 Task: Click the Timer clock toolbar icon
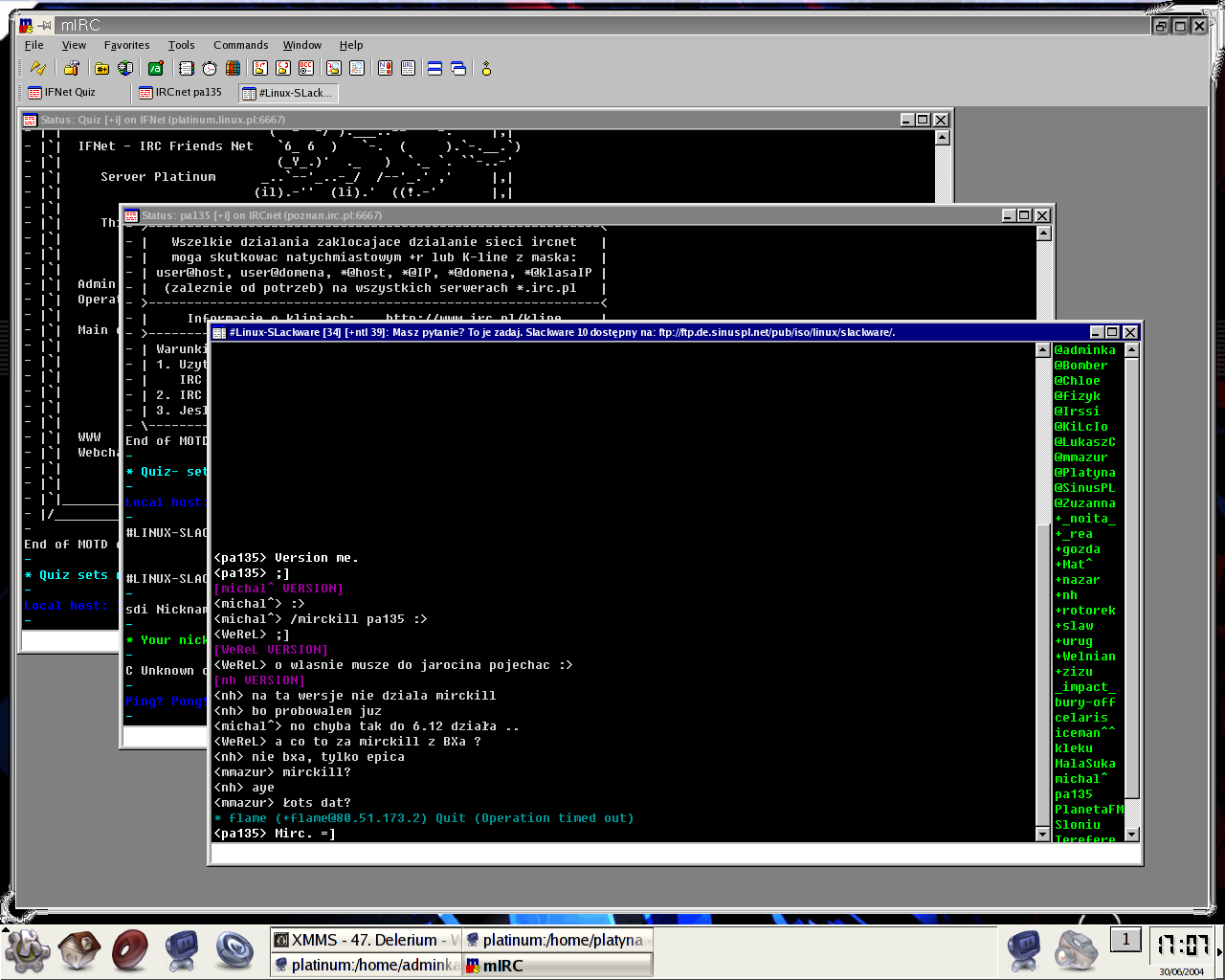coord(210,68)
